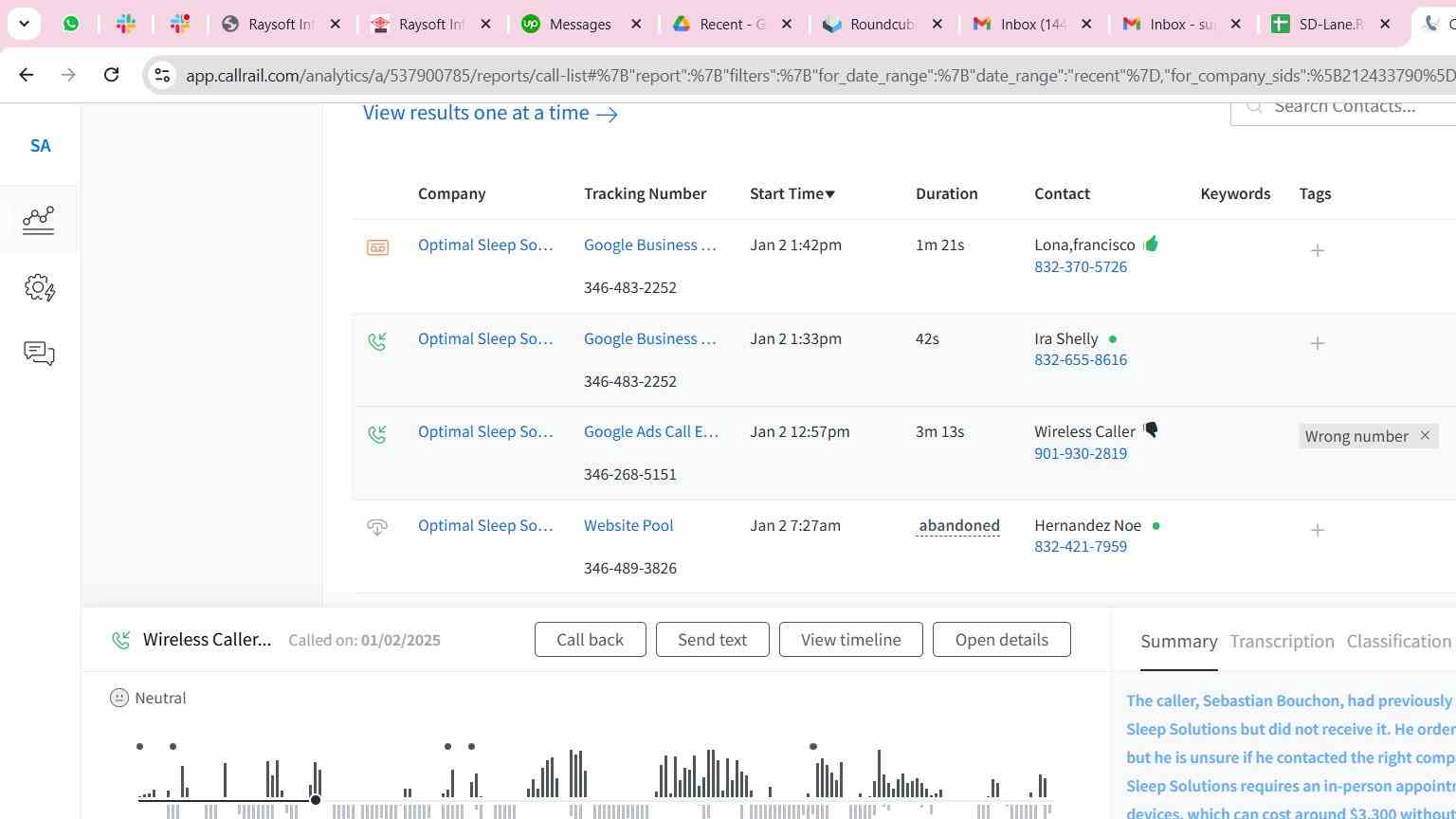Remove the Wrong number tag
The width and height of the screenshot is (1456, 819).
pos(1424,436)
